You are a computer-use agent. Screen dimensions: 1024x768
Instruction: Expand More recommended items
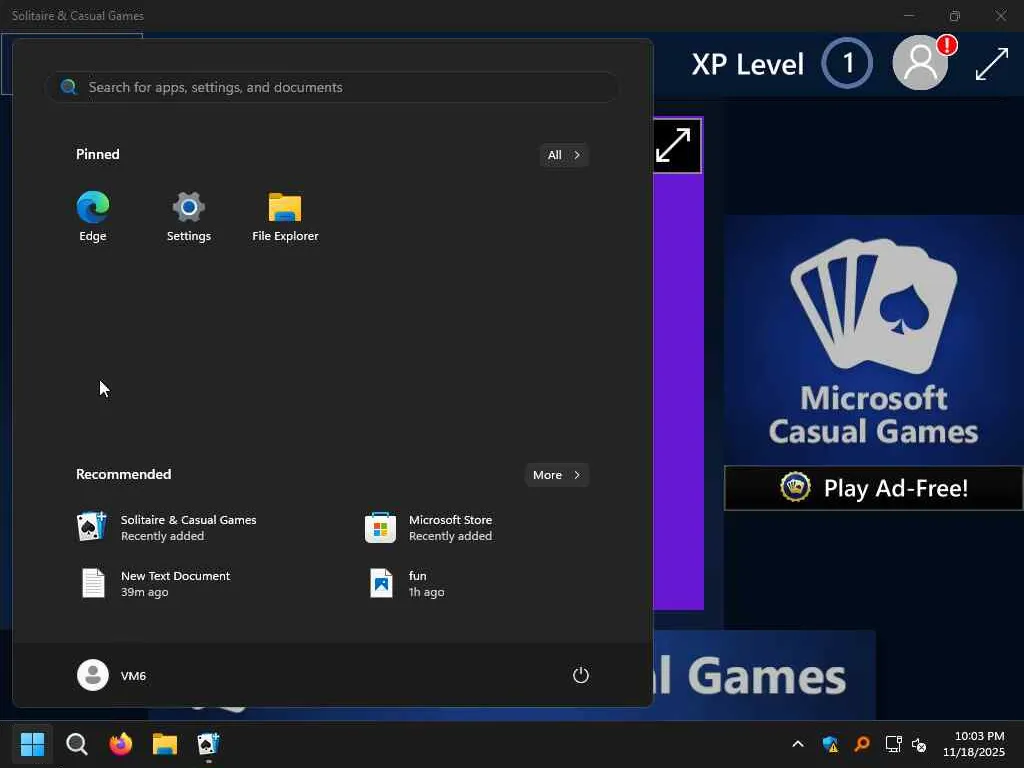click(556, 475)
